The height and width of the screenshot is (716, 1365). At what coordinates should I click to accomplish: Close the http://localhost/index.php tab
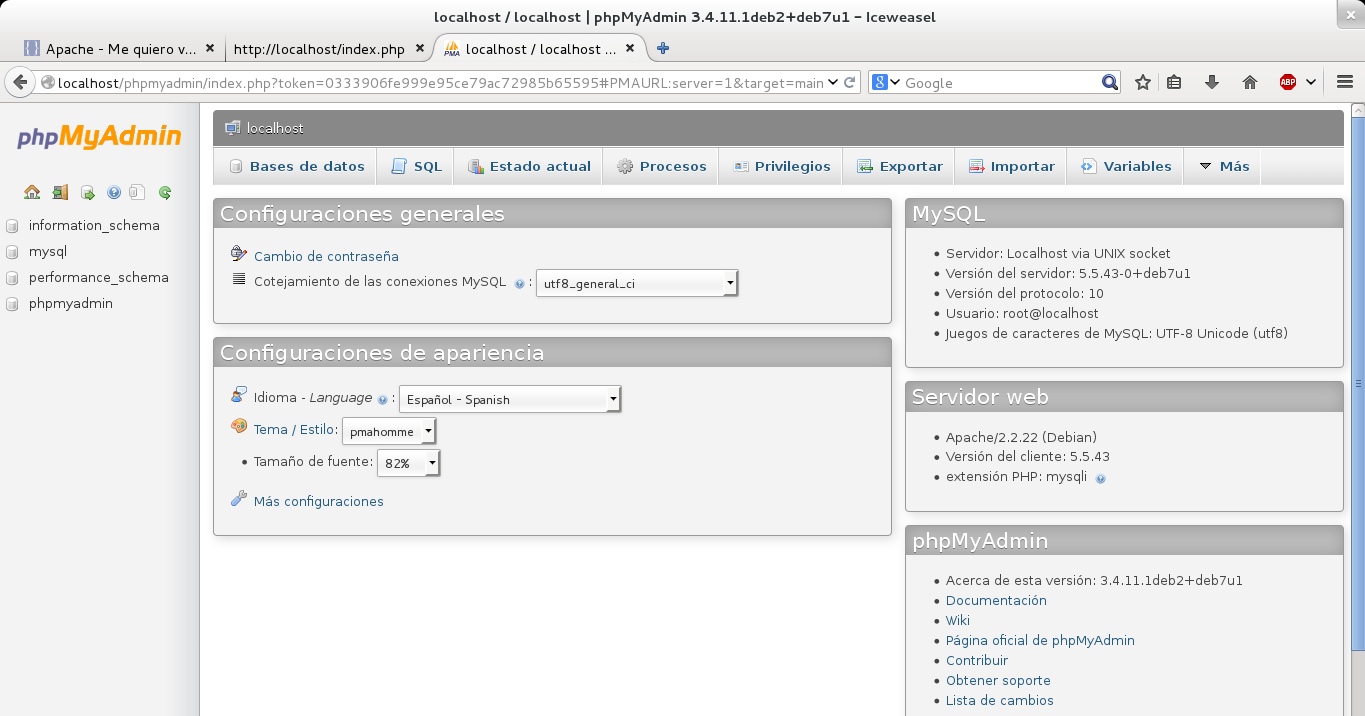pos(420,48)
